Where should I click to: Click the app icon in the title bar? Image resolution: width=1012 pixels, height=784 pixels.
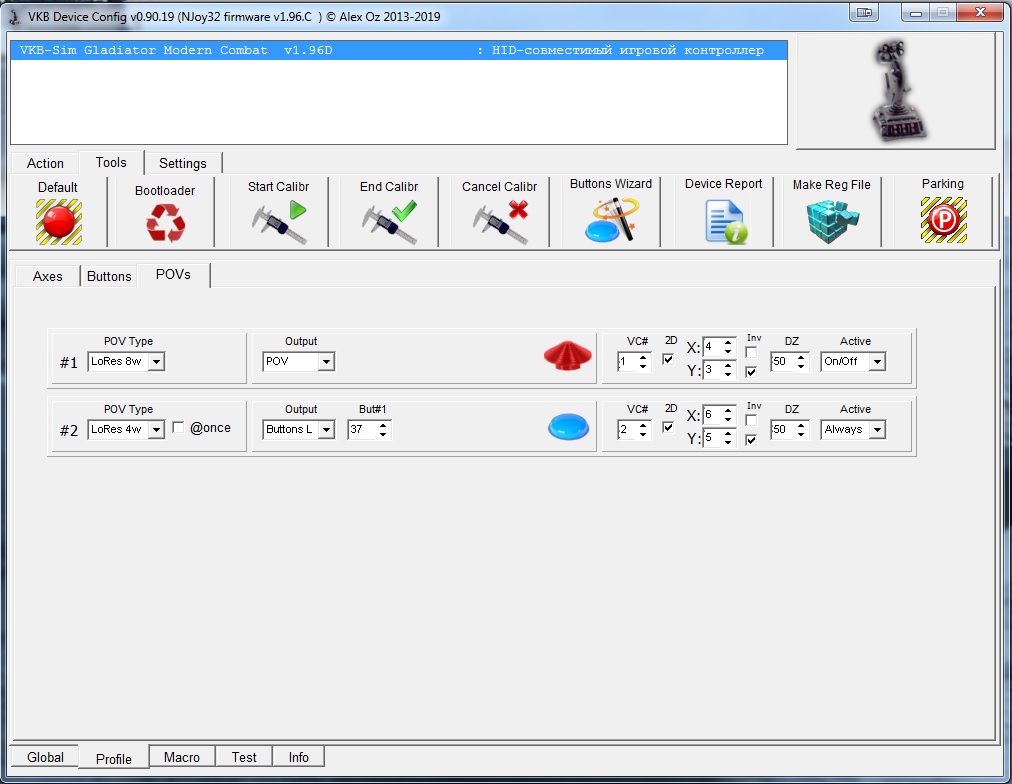14,17
